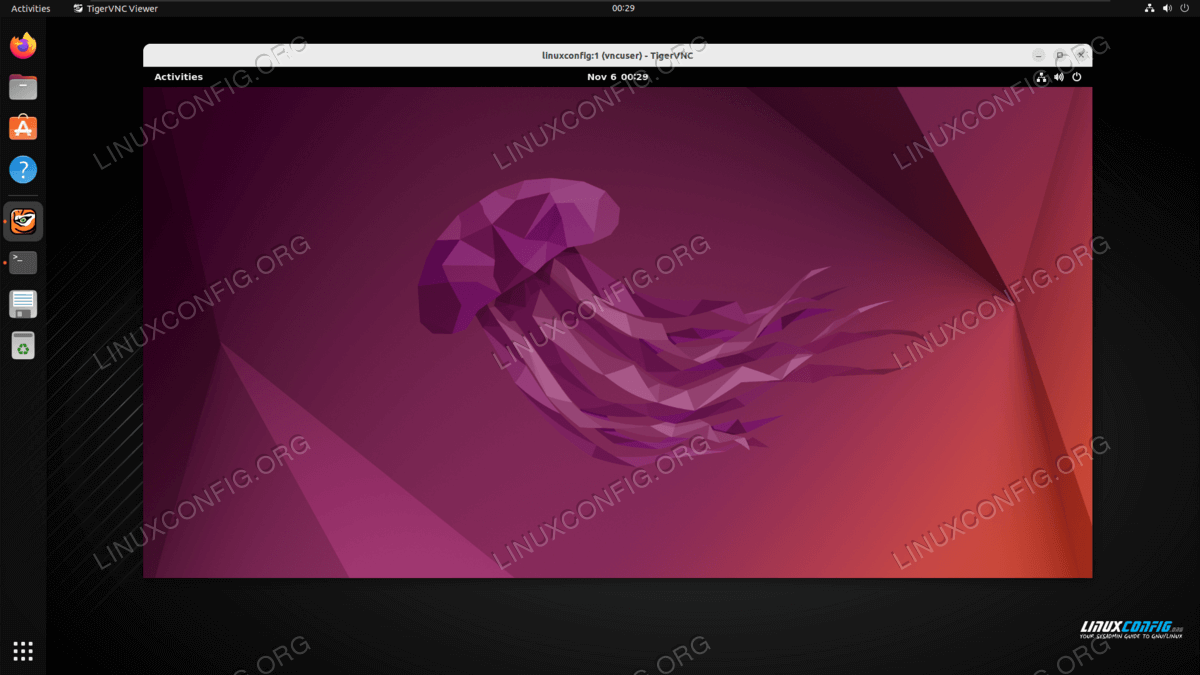This screenshot has width=1200, height=675.
Task: Click the host top bar volume icon
Action: click(1168, 8)
